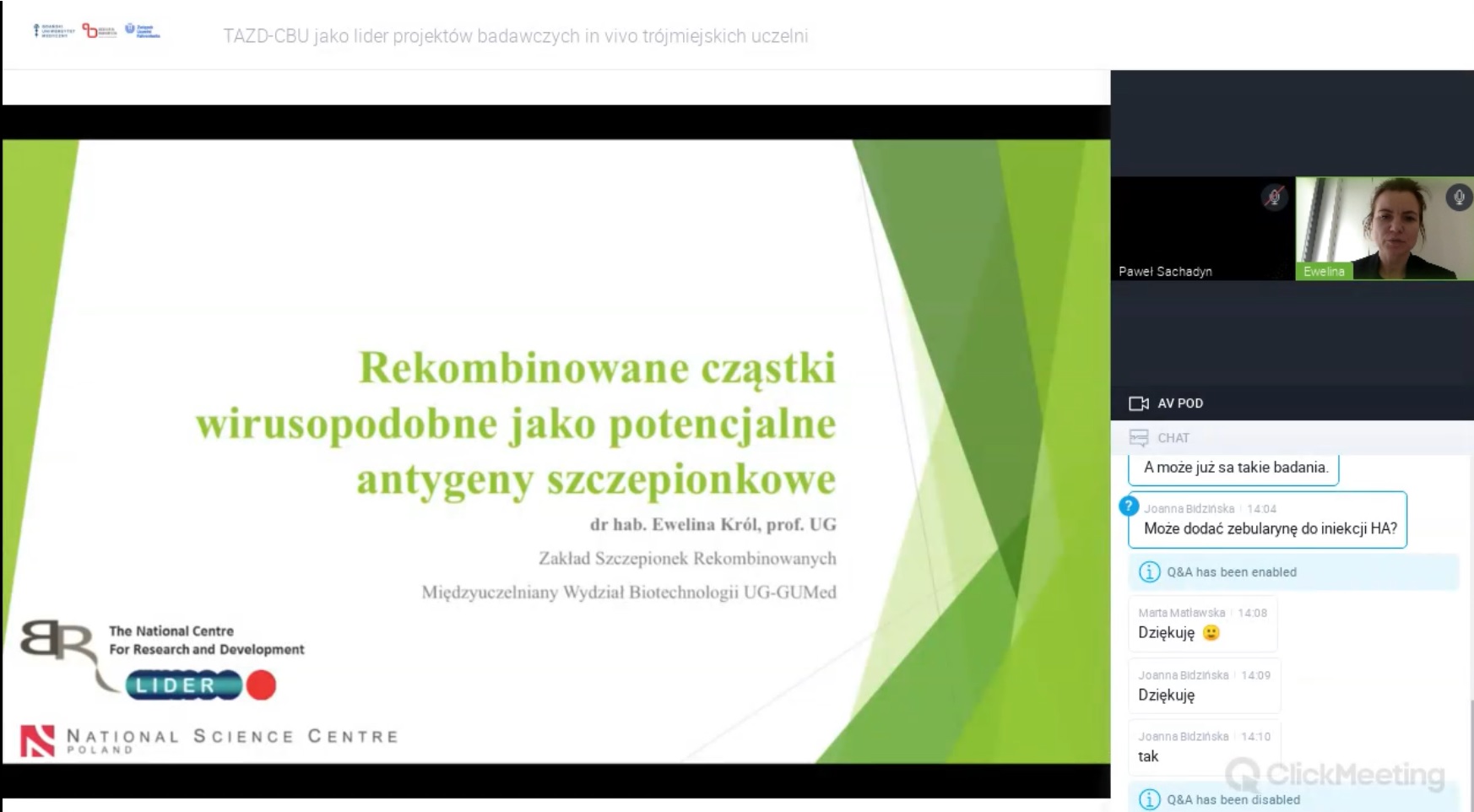
Task: Click the smiley emoji in Marta's message
Action: tap(1211, 632)
